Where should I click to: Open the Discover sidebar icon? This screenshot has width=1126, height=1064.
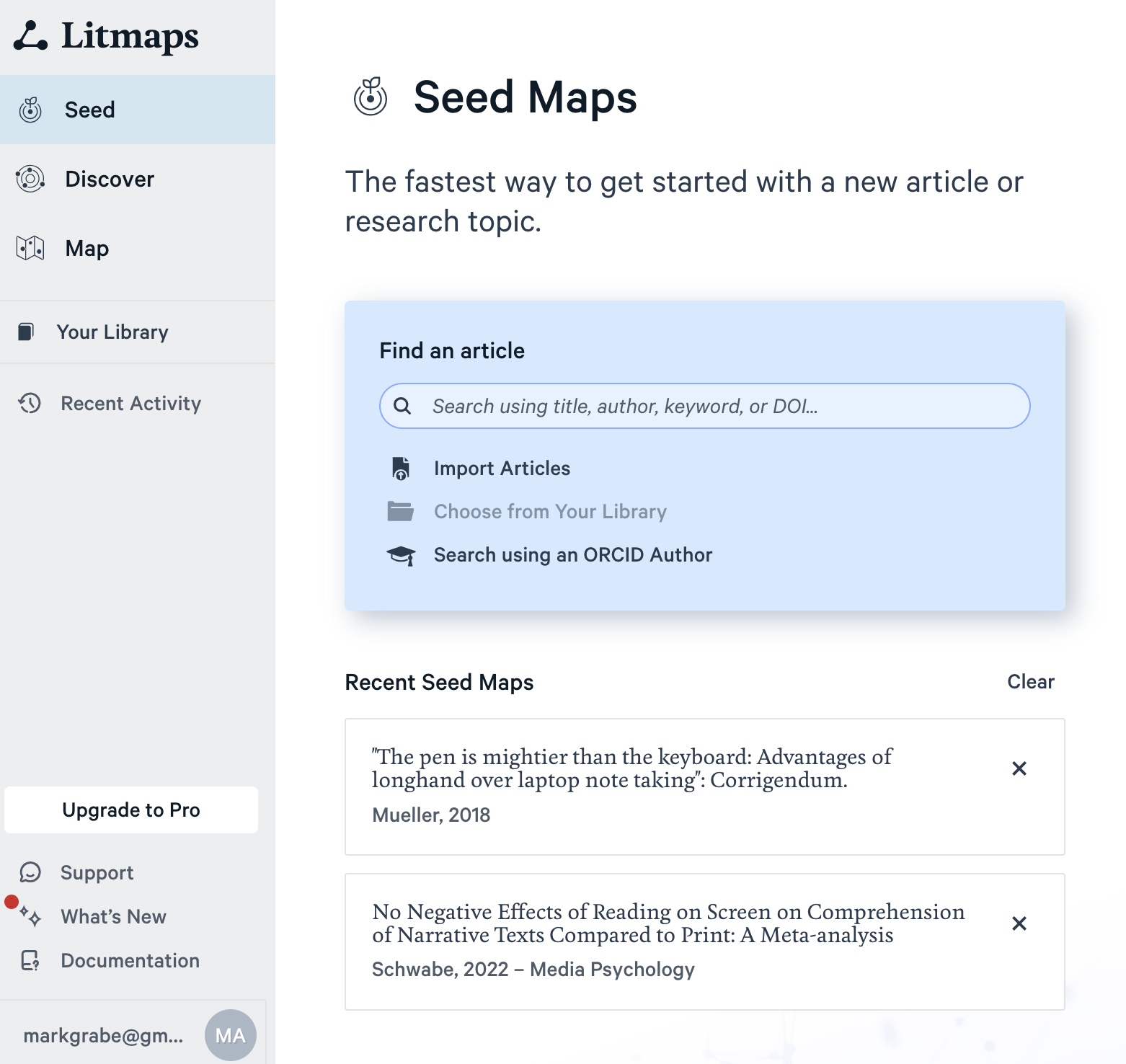coord(30,179)
